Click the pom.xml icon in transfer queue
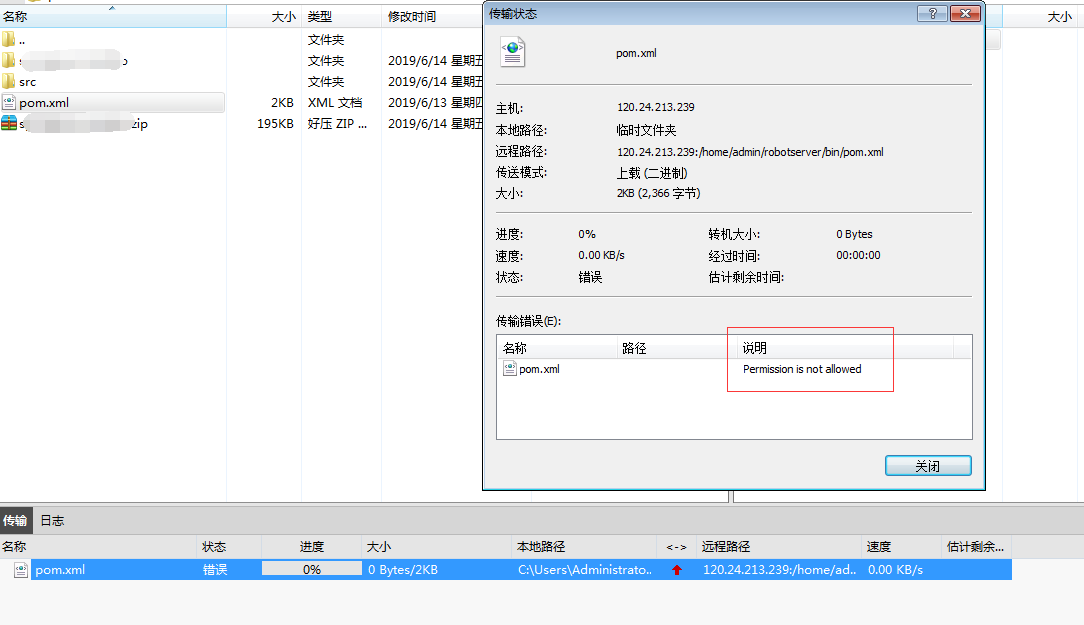The image size is (1084, 625). [x=21, y=570]
